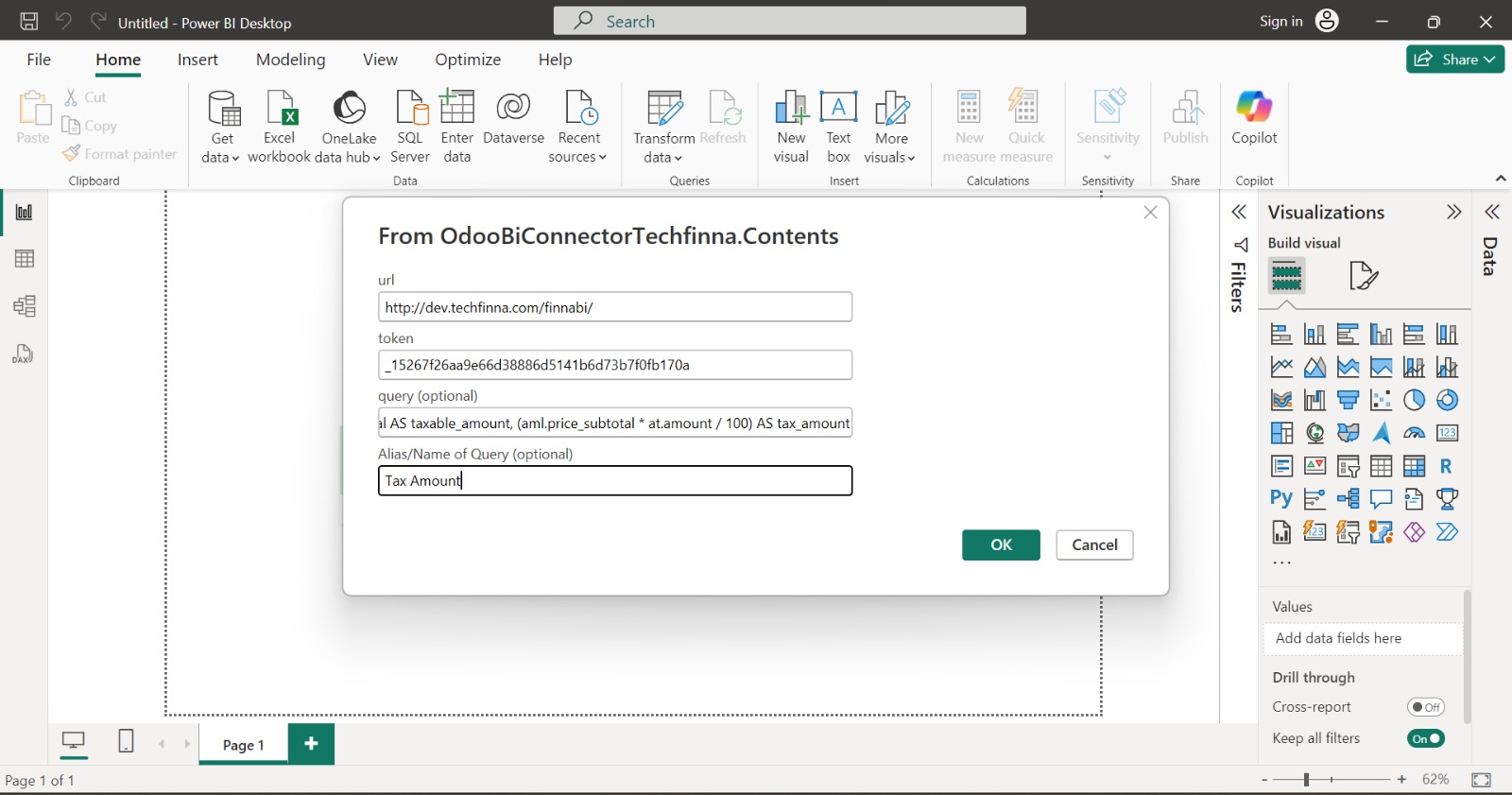Screen dimensions: 1512x795
Task: Add a new page
Action: pos(311,744)
